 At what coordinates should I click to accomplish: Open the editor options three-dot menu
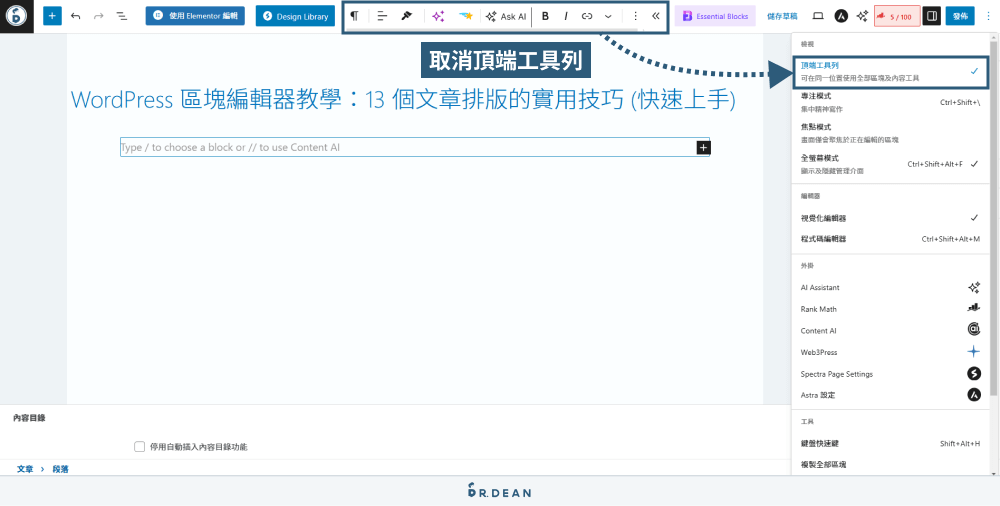[988, 17]
